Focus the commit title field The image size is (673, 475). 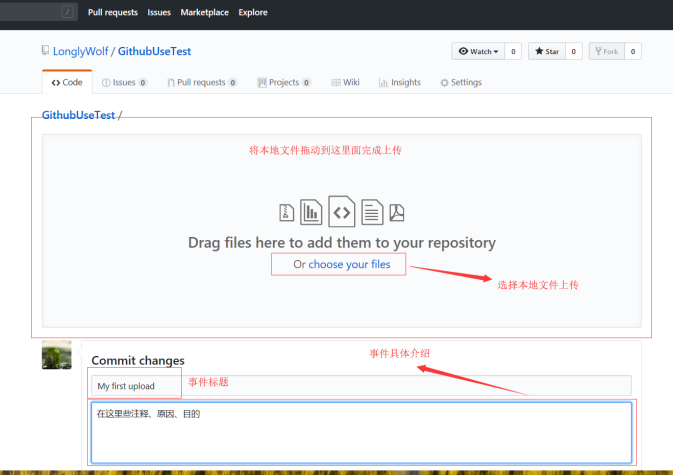tap(360, 386)
